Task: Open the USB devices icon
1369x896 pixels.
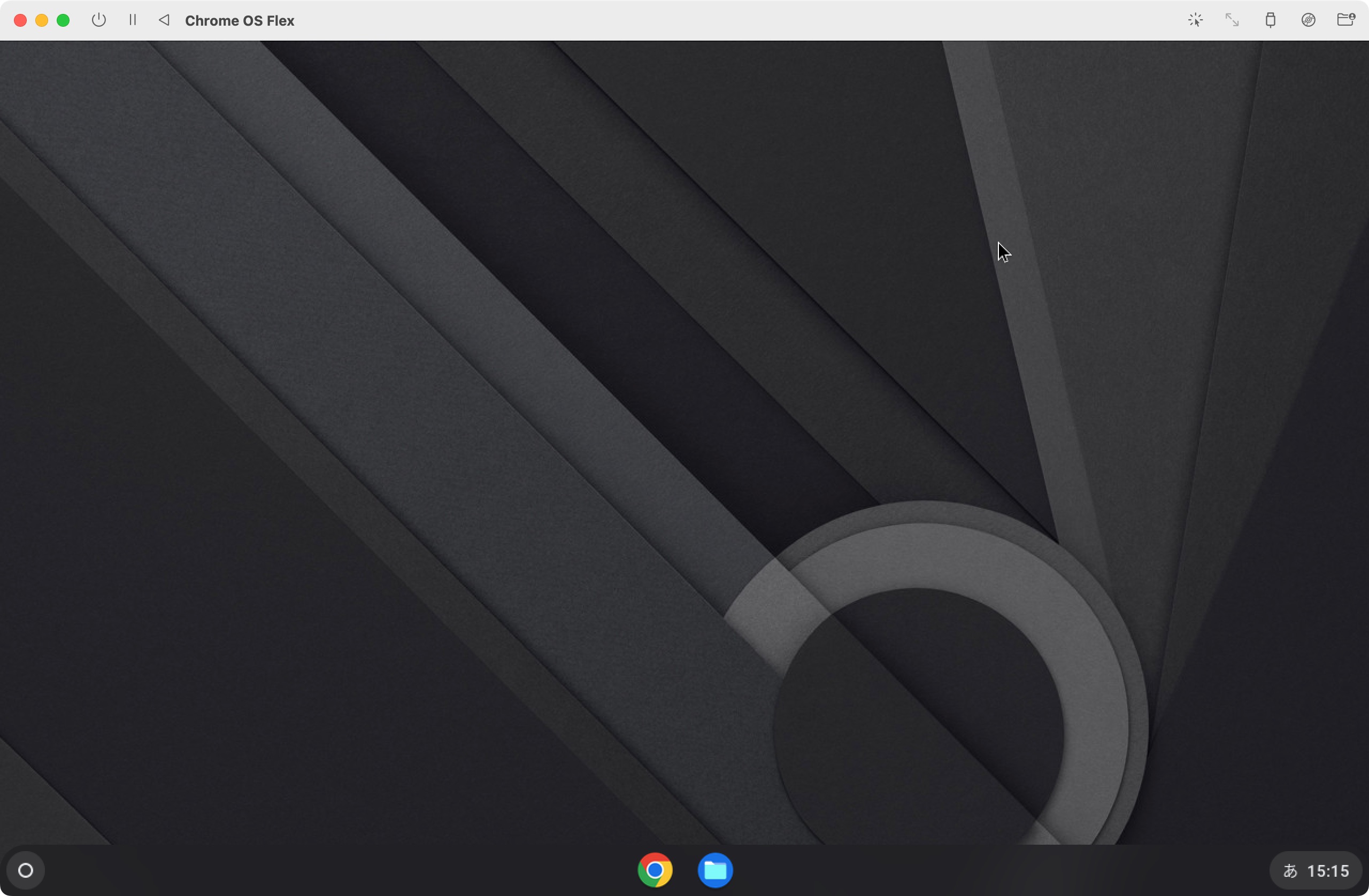Action: (1271, 20)
